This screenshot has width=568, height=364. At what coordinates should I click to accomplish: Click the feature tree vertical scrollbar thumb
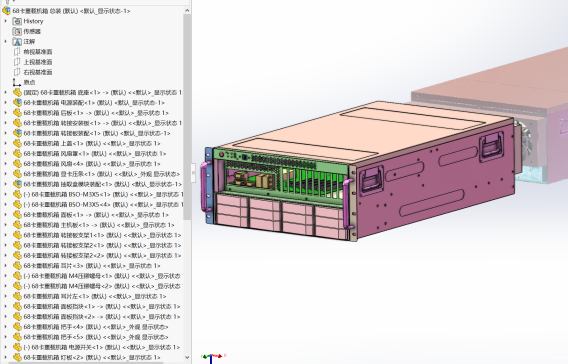coord(187,117)
